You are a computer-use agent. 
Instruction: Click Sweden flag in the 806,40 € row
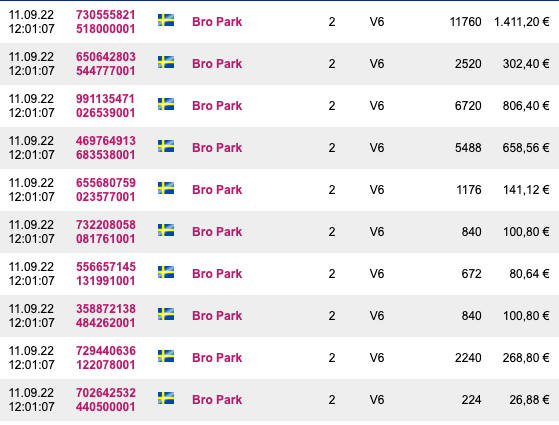(166, 104)
